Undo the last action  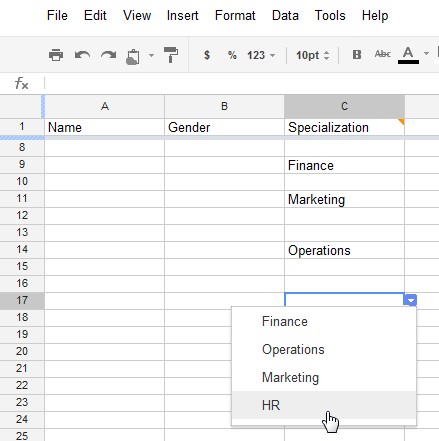pyautogui.click(x=82, y=55)
